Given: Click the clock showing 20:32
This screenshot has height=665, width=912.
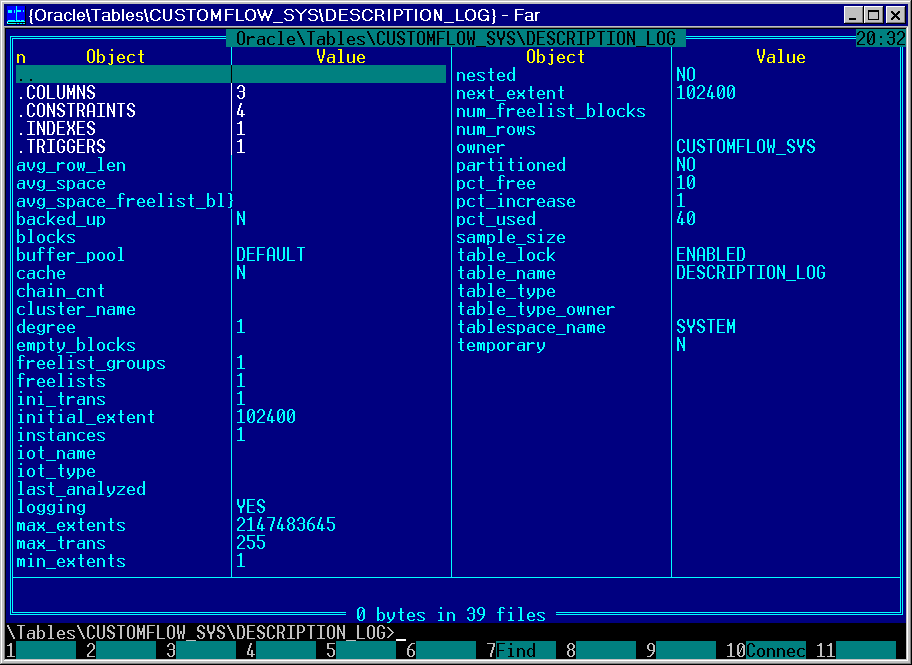Looking at the screenshot, I should (x=881, y=38).
